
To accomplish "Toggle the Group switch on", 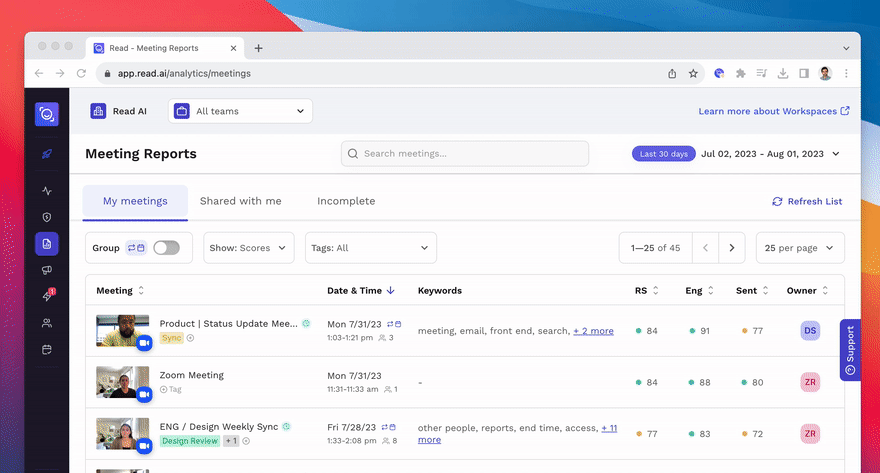I will click(166, 248).
